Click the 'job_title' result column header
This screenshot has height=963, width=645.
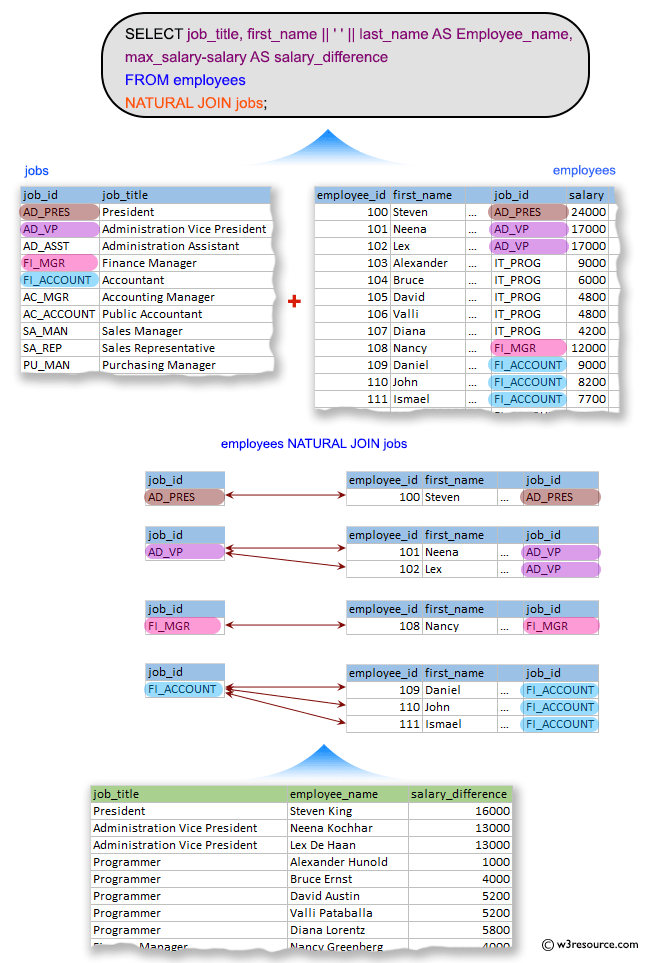click(x=189, y=794)
